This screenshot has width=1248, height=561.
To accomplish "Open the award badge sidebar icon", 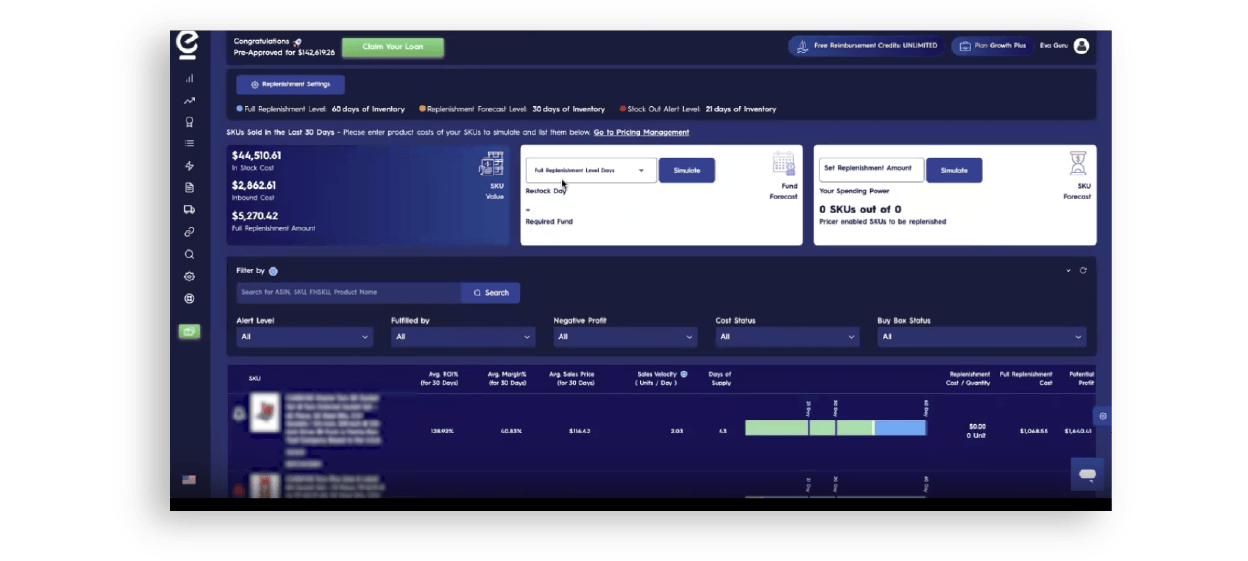I will tap(189, 122).
